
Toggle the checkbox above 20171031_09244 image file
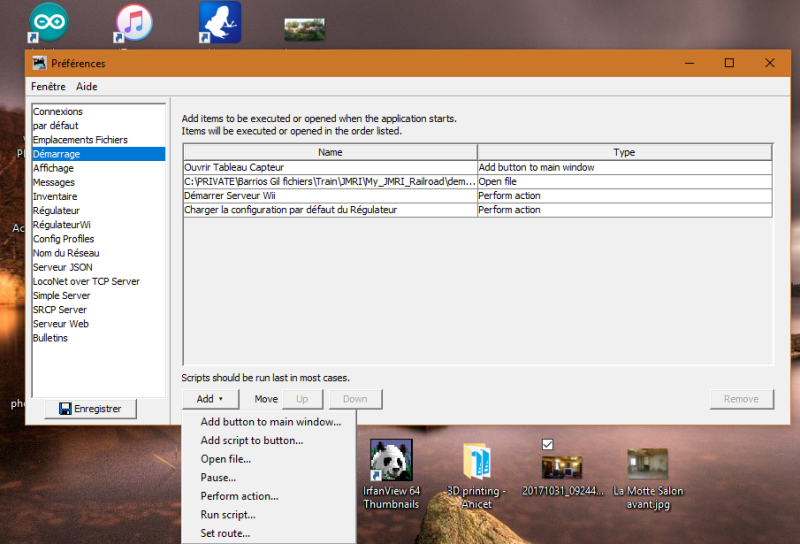(547, 444)
